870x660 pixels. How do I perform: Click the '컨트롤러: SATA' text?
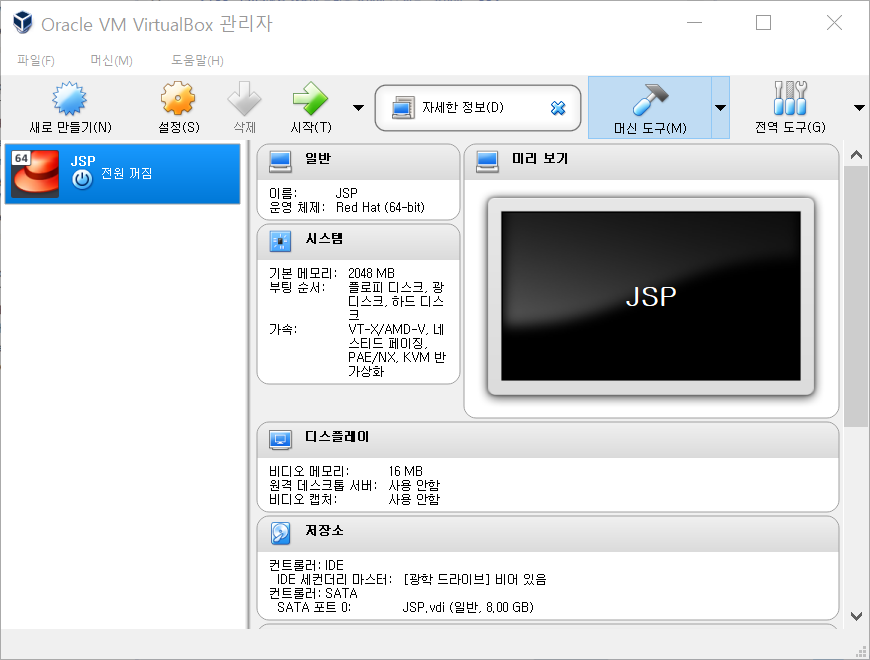point(313,593)
